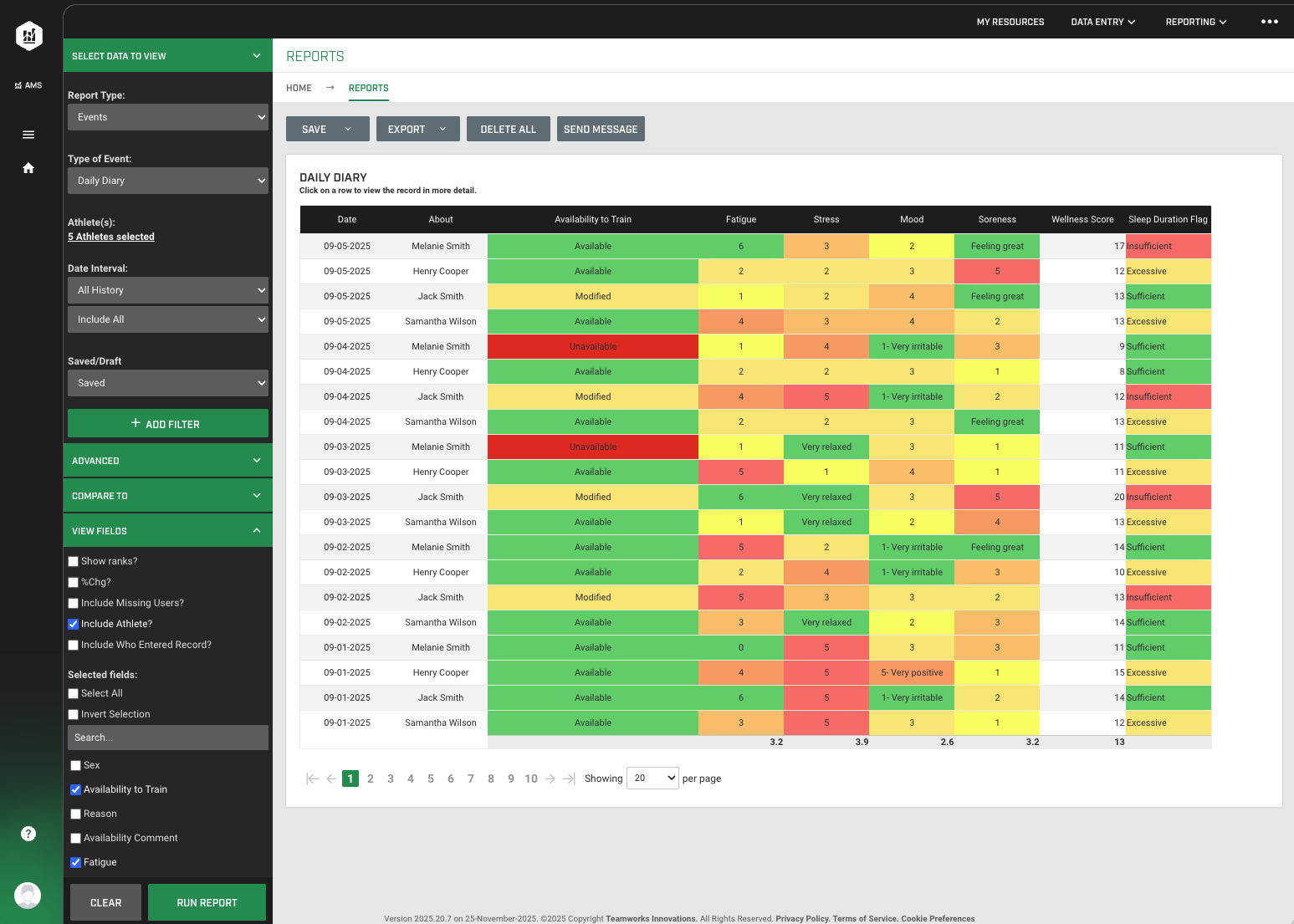
Task: Jump to the last page using pagination arrow
Action: [x=570, y=779]
